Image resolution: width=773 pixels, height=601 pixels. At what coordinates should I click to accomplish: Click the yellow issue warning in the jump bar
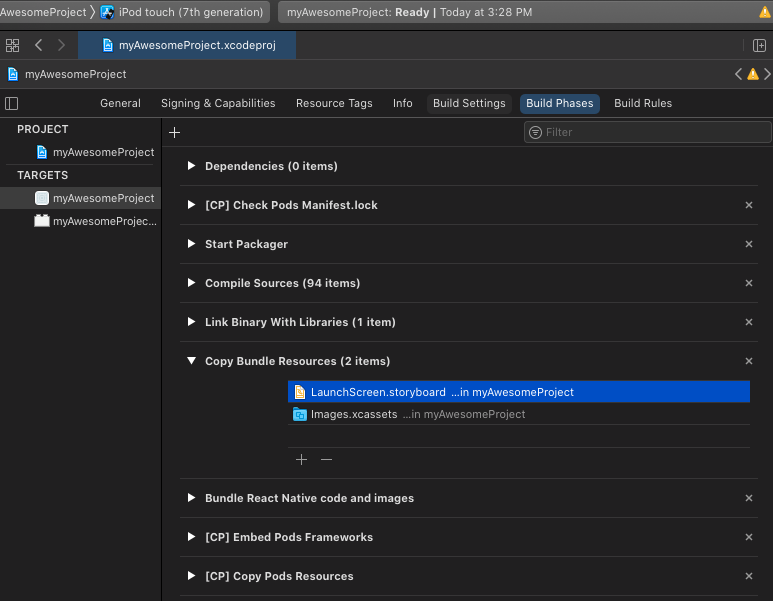753,74
